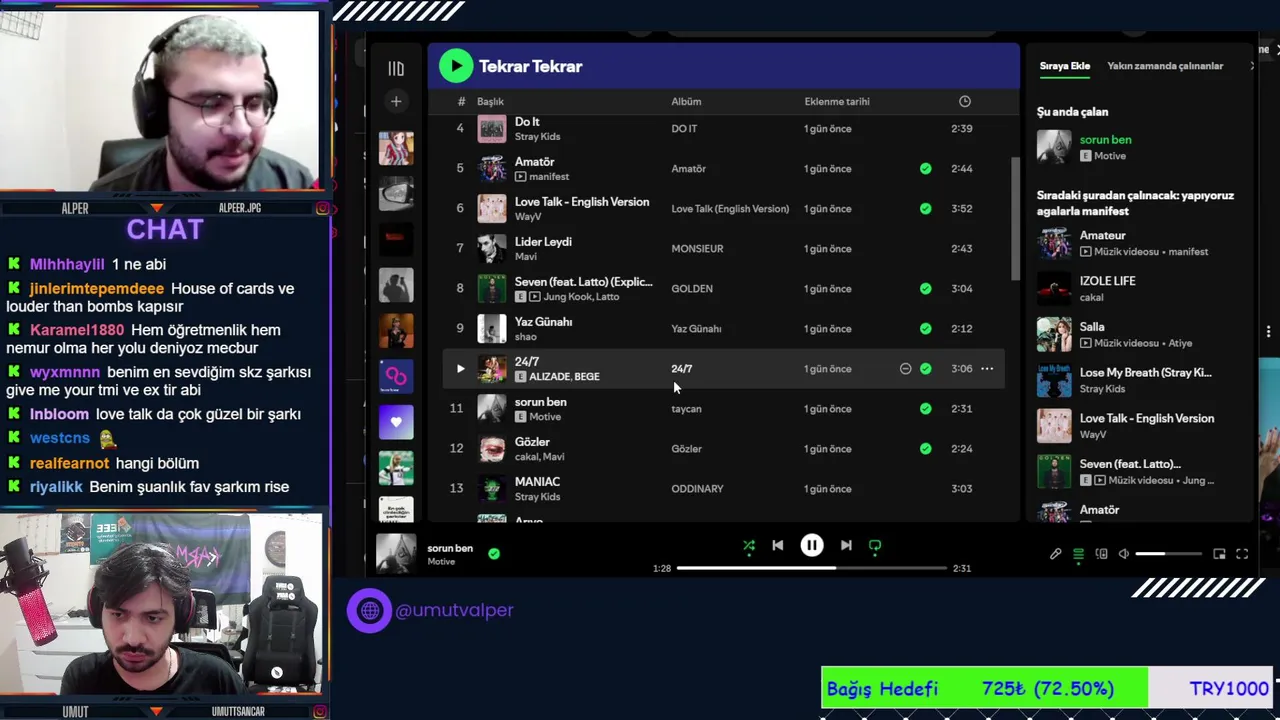
Task: Toggle saved checkmark on 24/7 row
Action: point(926,368)
